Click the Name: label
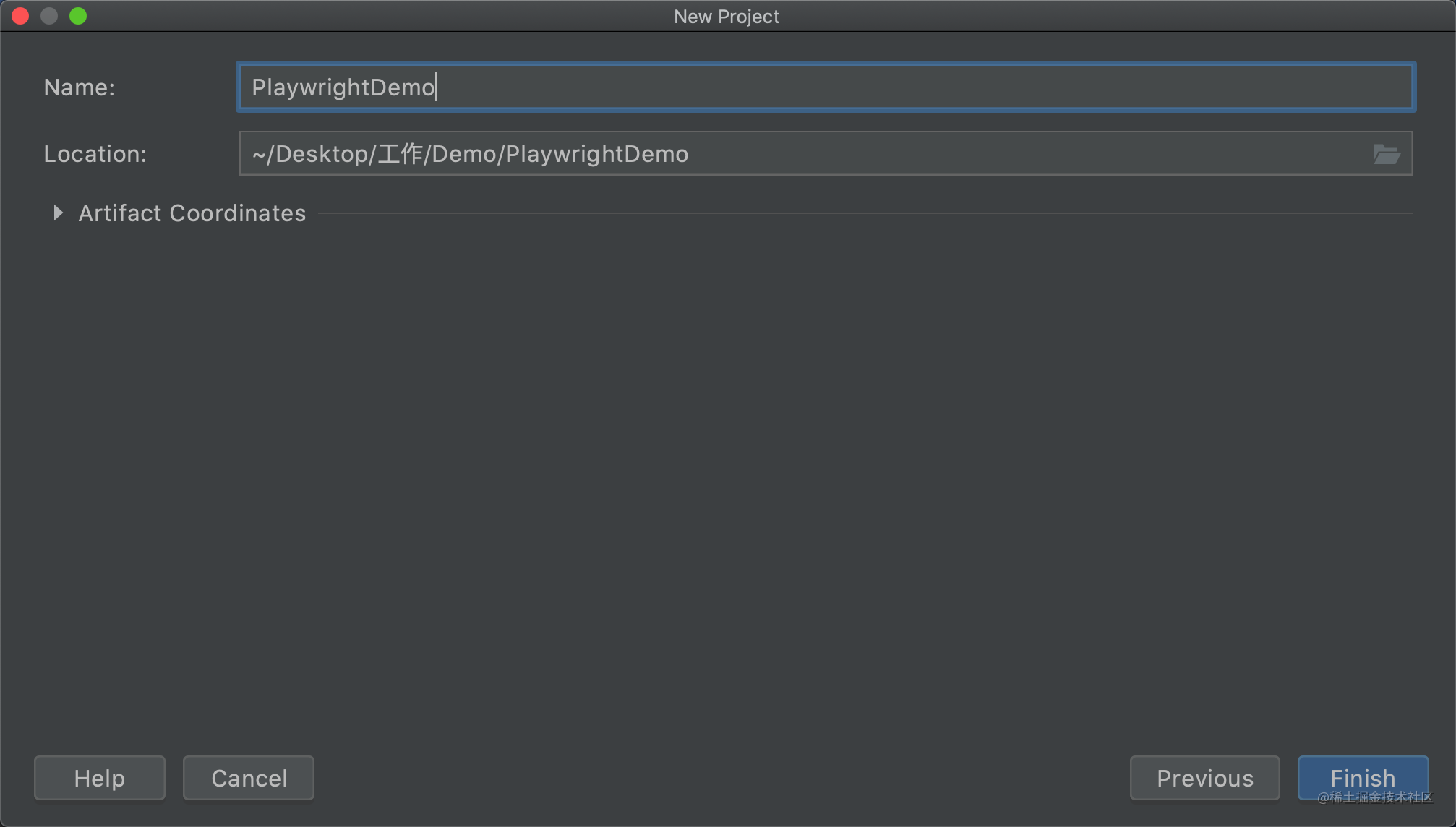The width and height of the screenshot is (1456, 827). coord(80,87)
